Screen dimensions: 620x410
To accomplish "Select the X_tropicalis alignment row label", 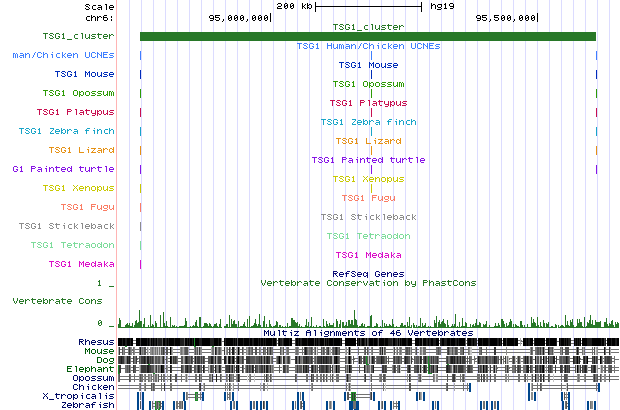I will 84,397.
